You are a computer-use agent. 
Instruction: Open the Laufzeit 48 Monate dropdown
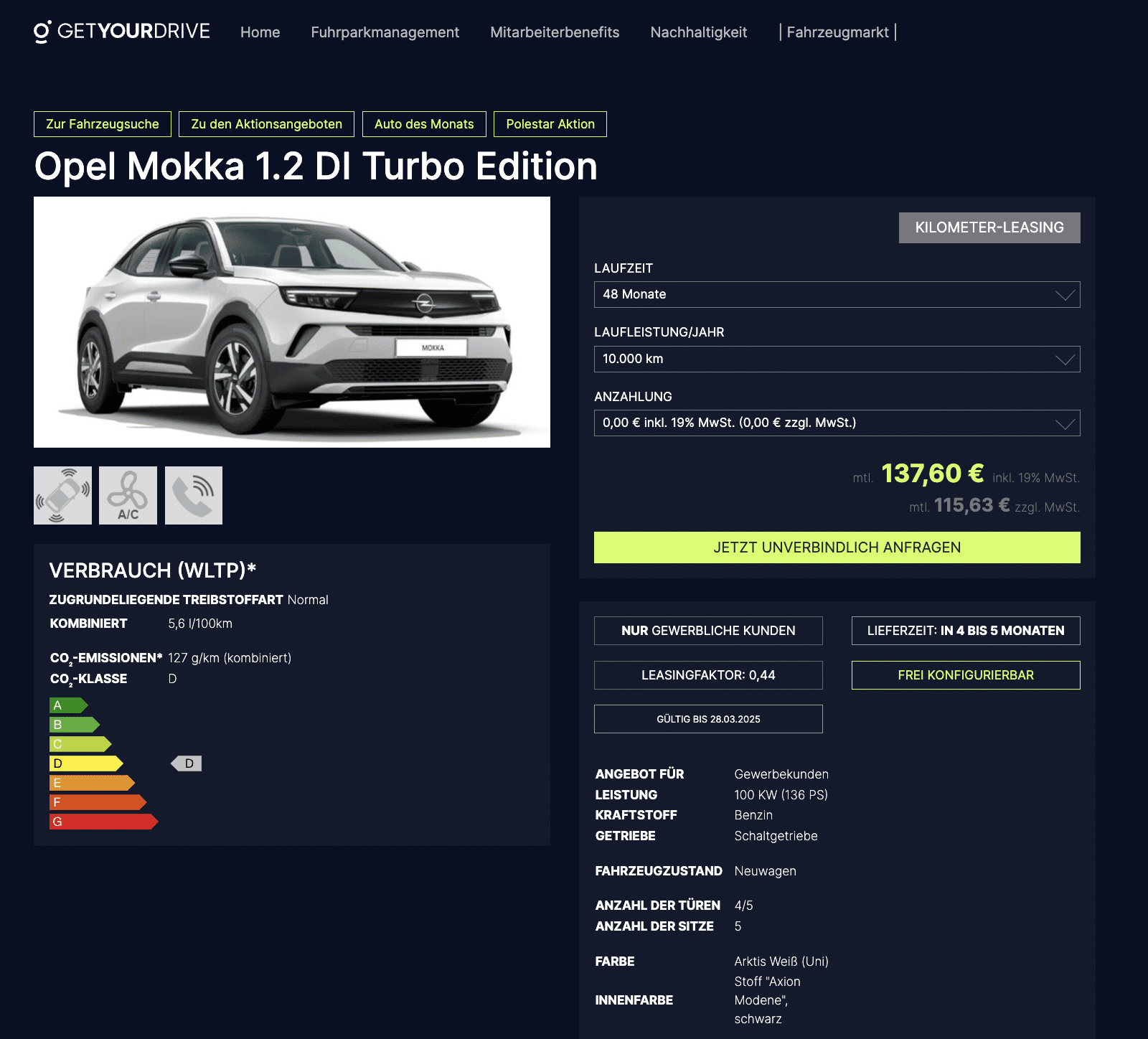tap(837, 294)
